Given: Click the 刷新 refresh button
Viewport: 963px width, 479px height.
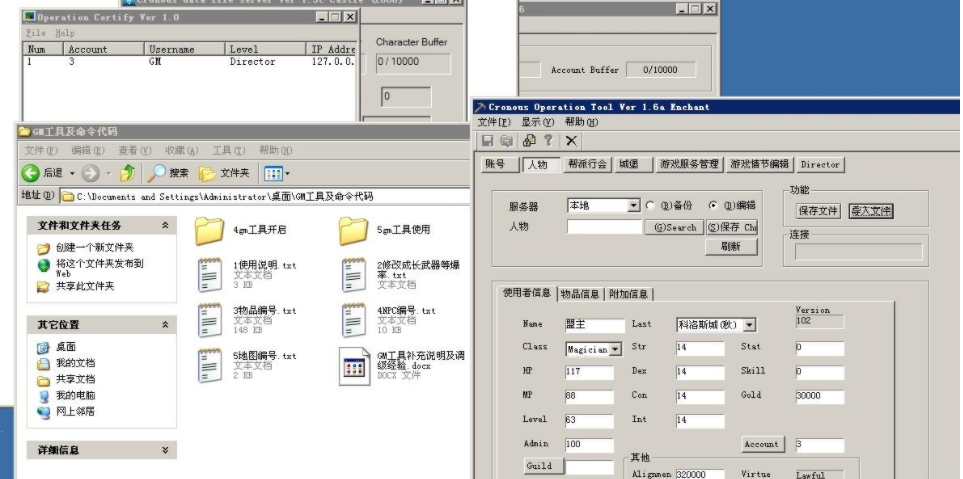Looking at the screenshot, I should [738, 247].
